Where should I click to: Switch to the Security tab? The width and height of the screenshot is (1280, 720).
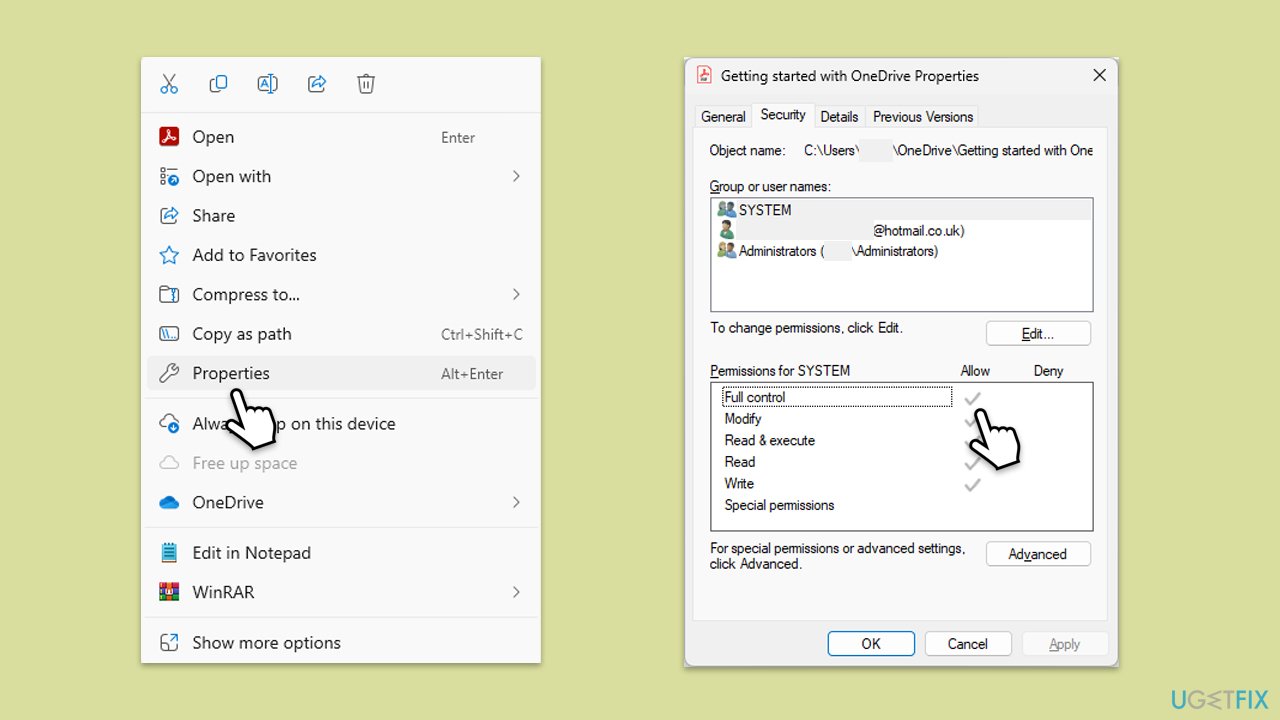coord(783,115)
